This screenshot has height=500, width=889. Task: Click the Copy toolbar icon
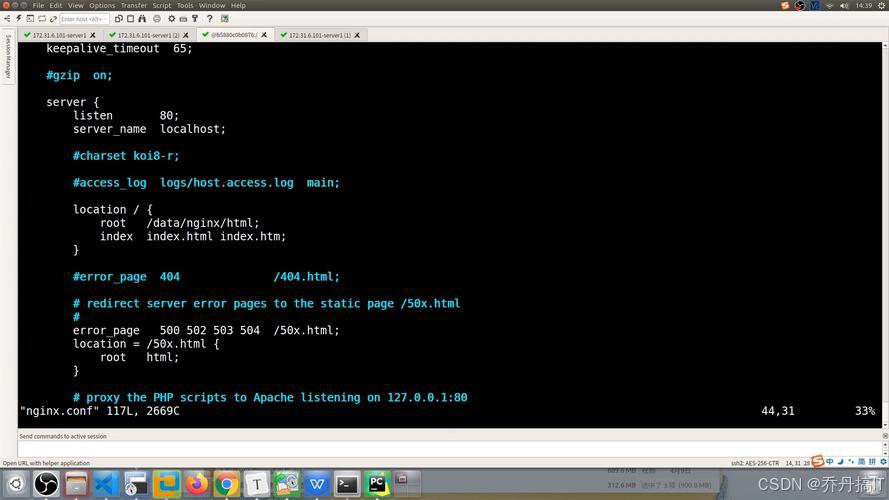click(118, 19)
